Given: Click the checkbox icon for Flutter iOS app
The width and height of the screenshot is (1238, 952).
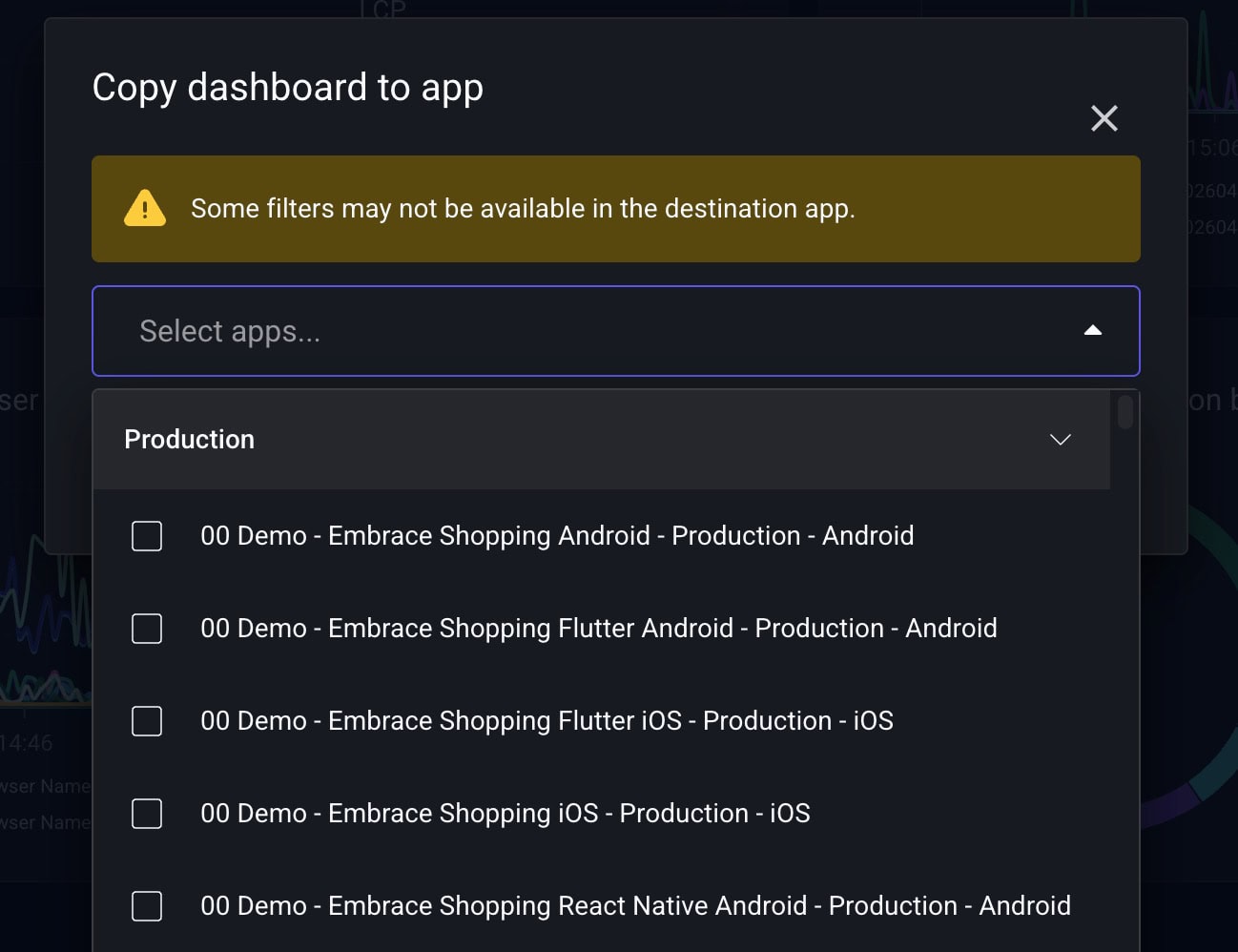Looking at the screenshot, I should [x=146, y=721].
